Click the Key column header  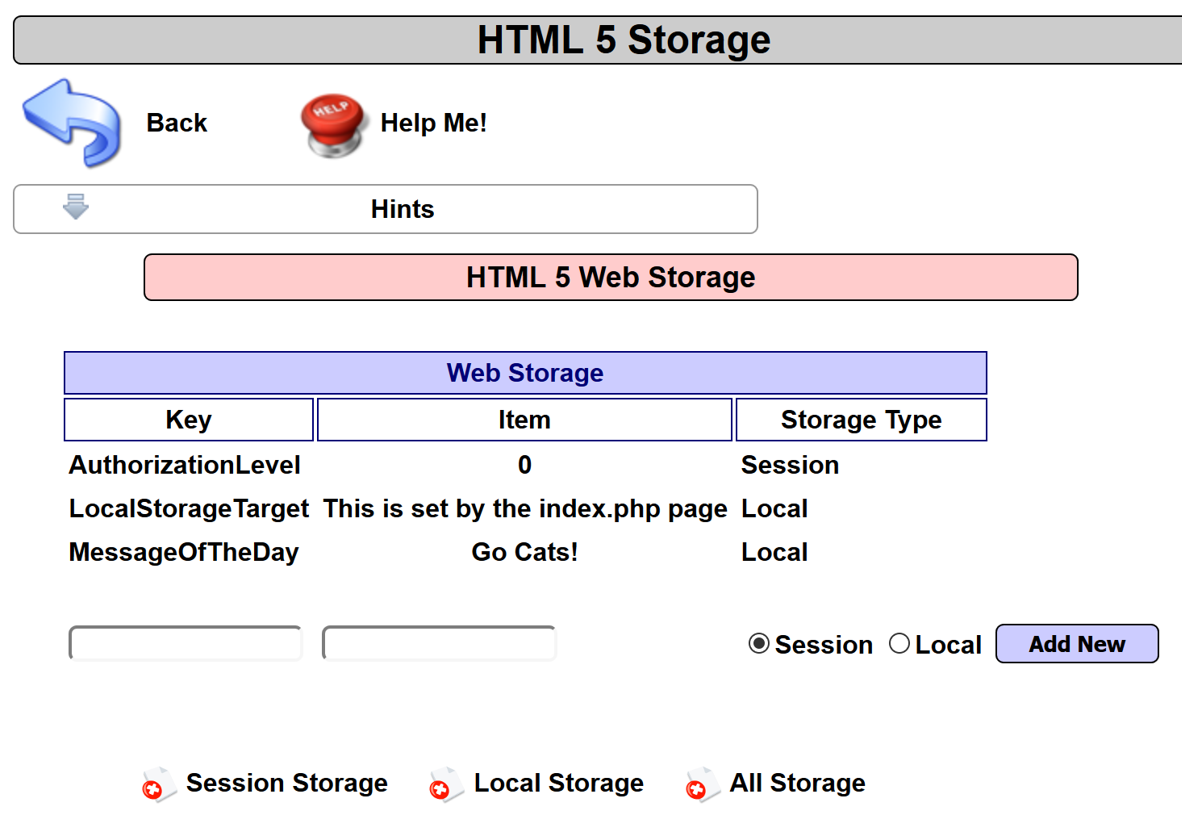(188, 420)
